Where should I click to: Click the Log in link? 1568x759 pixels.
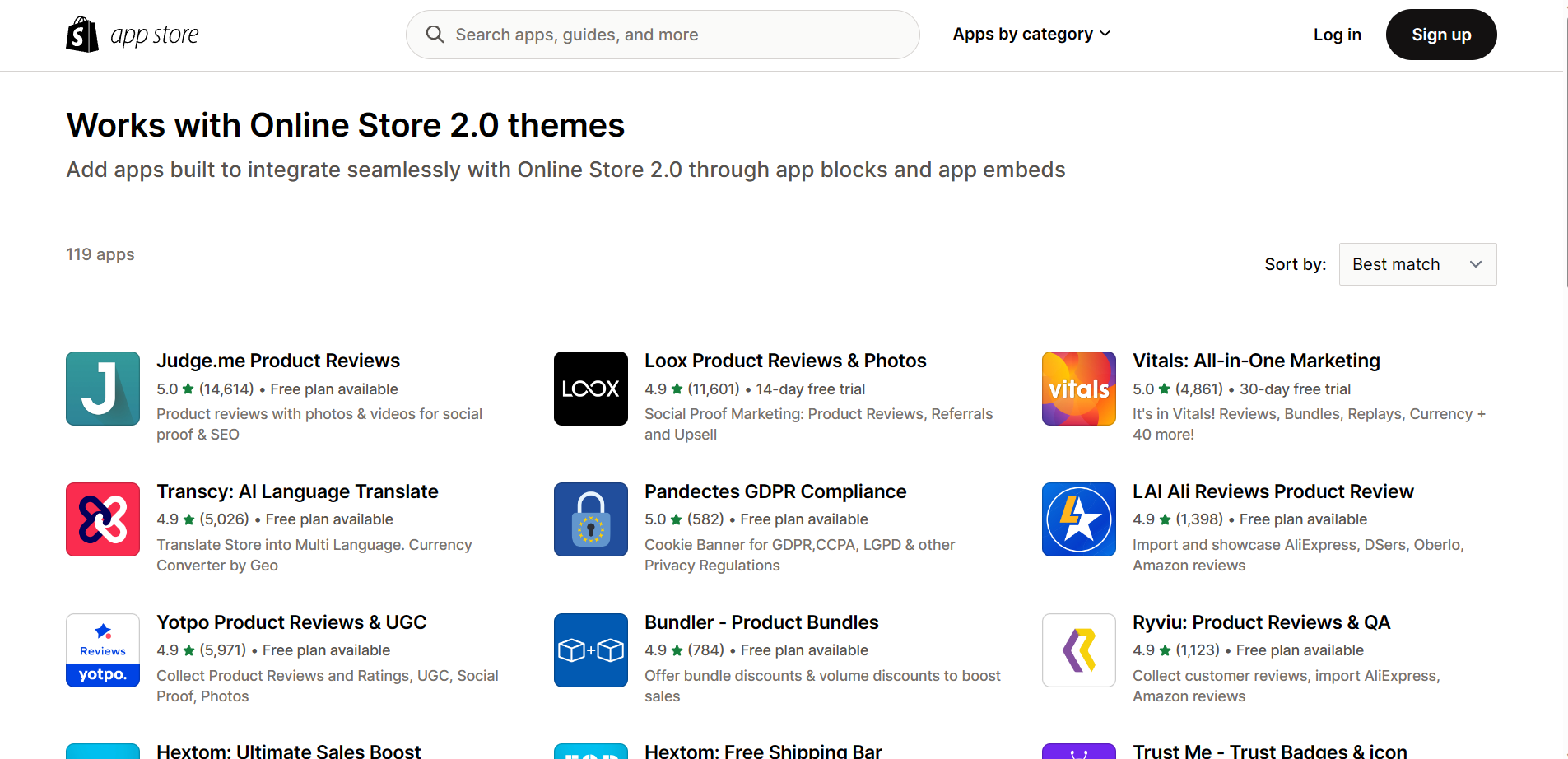tap(1338, 35)
